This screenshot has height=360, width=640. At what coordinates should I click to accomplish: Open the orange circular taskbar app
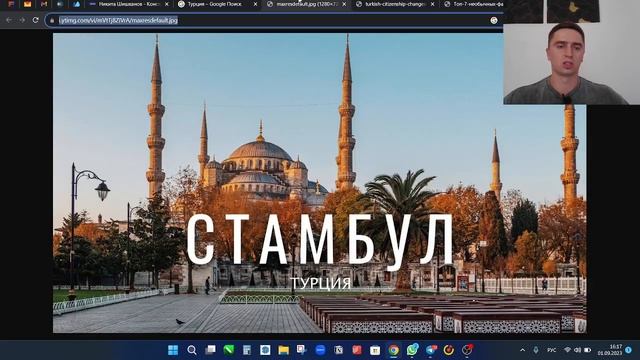point(449,350)
